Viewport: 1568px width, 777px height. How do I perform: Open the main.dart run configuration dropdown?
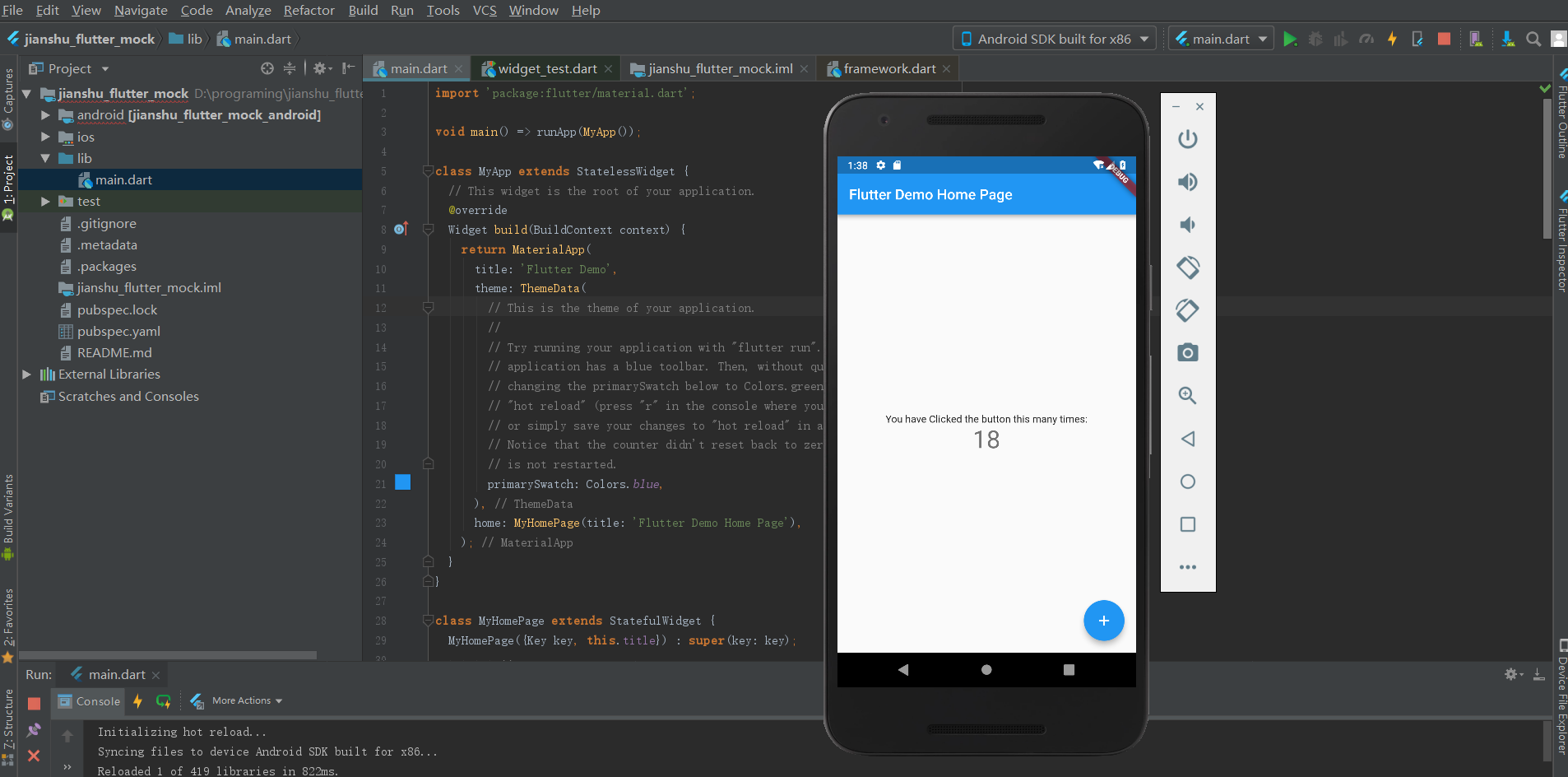pyautogui.click(x=1221, y=39)
